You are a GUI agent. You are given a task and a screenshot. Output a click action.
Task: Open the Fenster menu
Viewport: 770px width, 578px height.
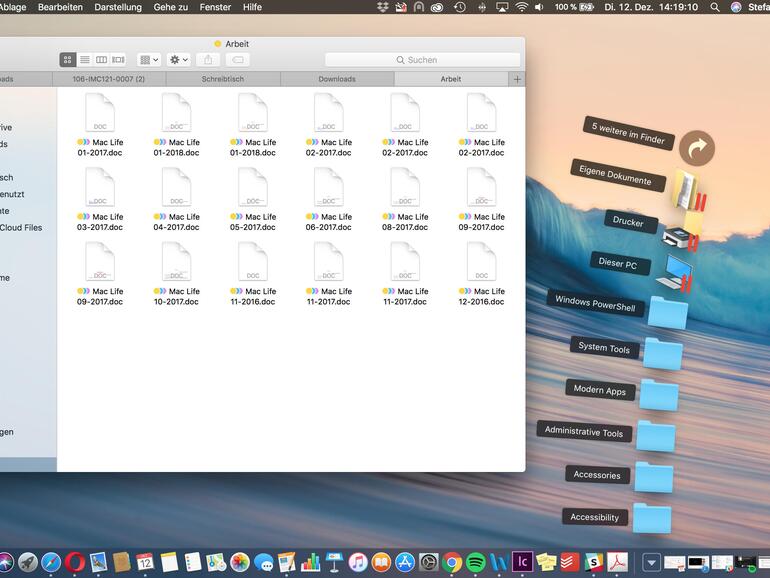(x=215, y=7)
